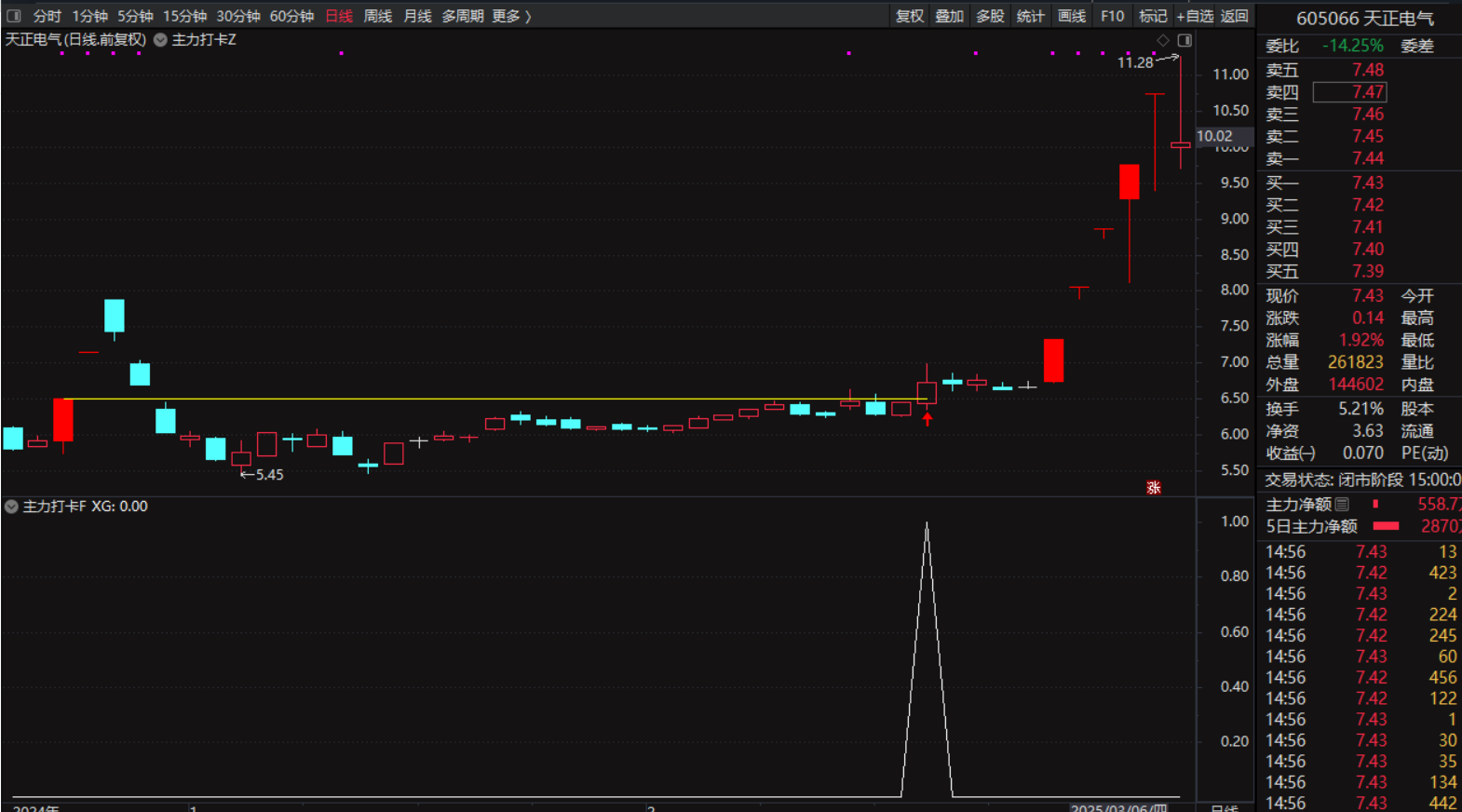
Task: Click the 5日主力净额 red bar
Action: tap(1386, 526)
